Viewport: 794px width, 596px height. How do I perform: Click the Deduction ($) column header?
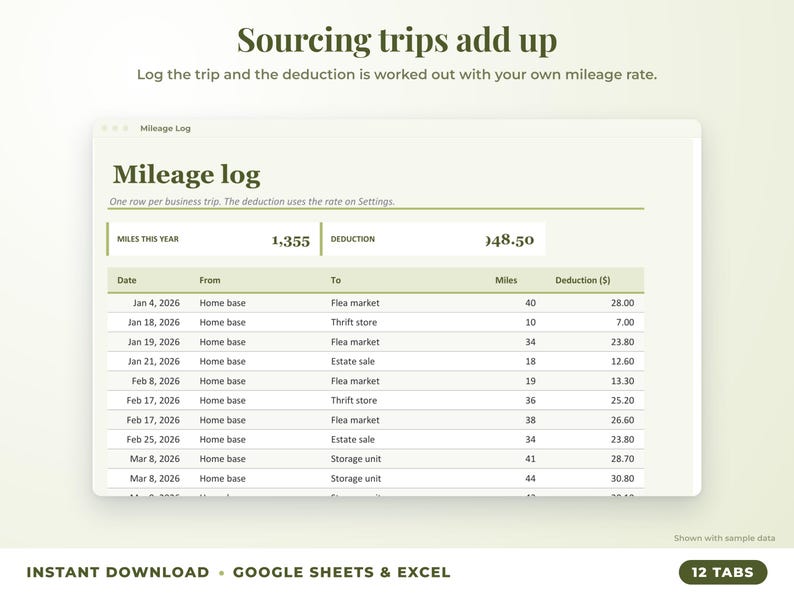point(583,280)
